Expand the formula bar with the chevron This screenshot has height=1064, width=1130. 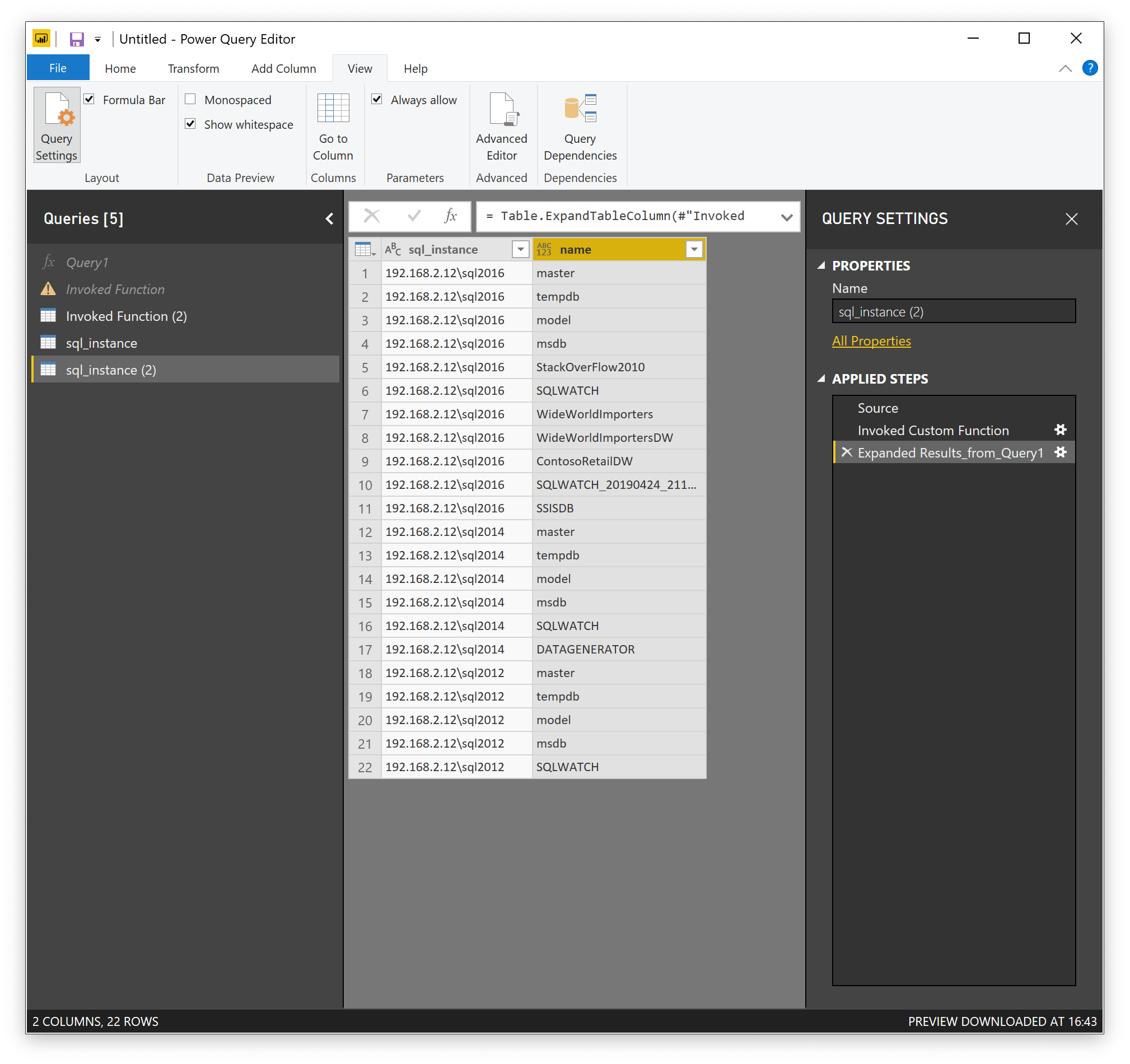click(x=786, y=217)
